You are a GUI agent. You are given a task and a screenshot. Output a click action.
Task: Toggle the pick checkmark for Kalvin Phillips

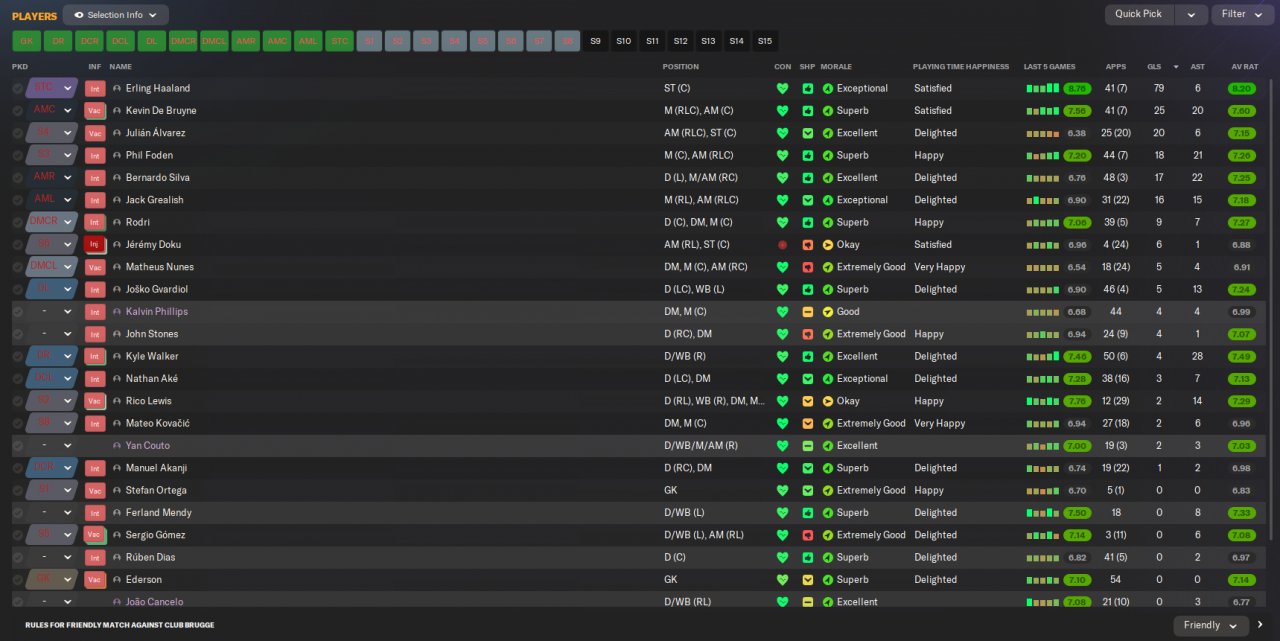(x=17, y=311)
